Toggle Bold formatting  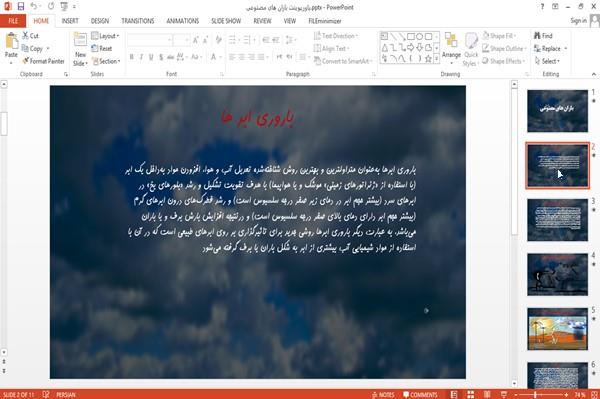tap(132, 57)
